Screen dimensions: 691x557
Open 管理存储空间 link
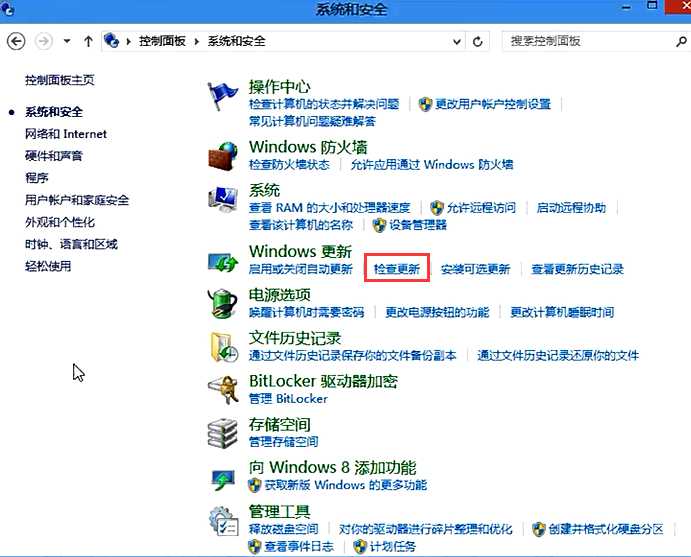[x=283, y=442]
